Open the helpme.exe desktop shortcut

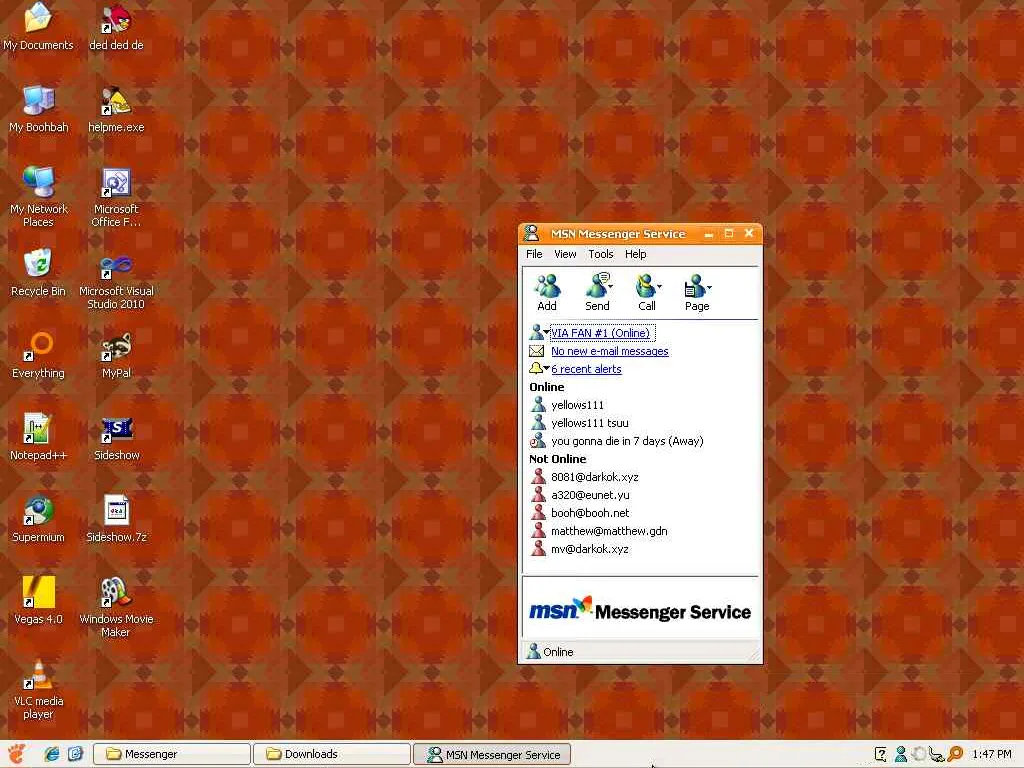pos(116,109)
